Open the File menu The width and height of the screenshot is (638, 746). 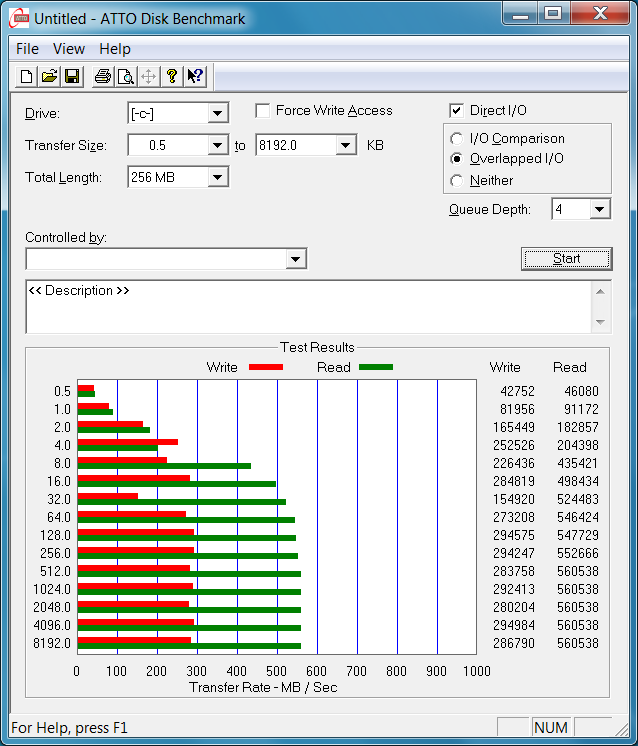[x=27, y=49]
